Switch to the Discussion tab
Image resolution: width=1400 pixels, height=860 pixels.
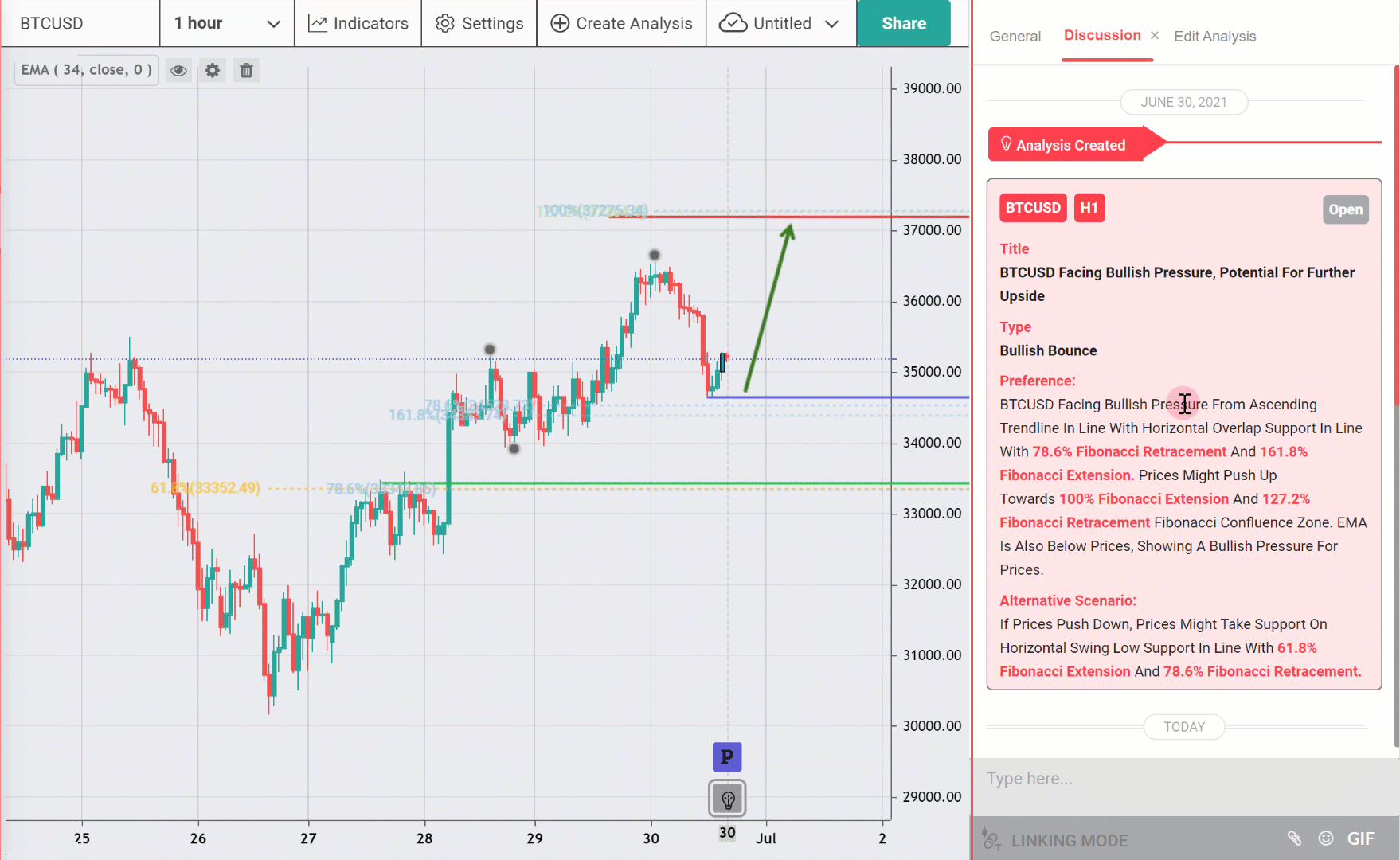1102,35
